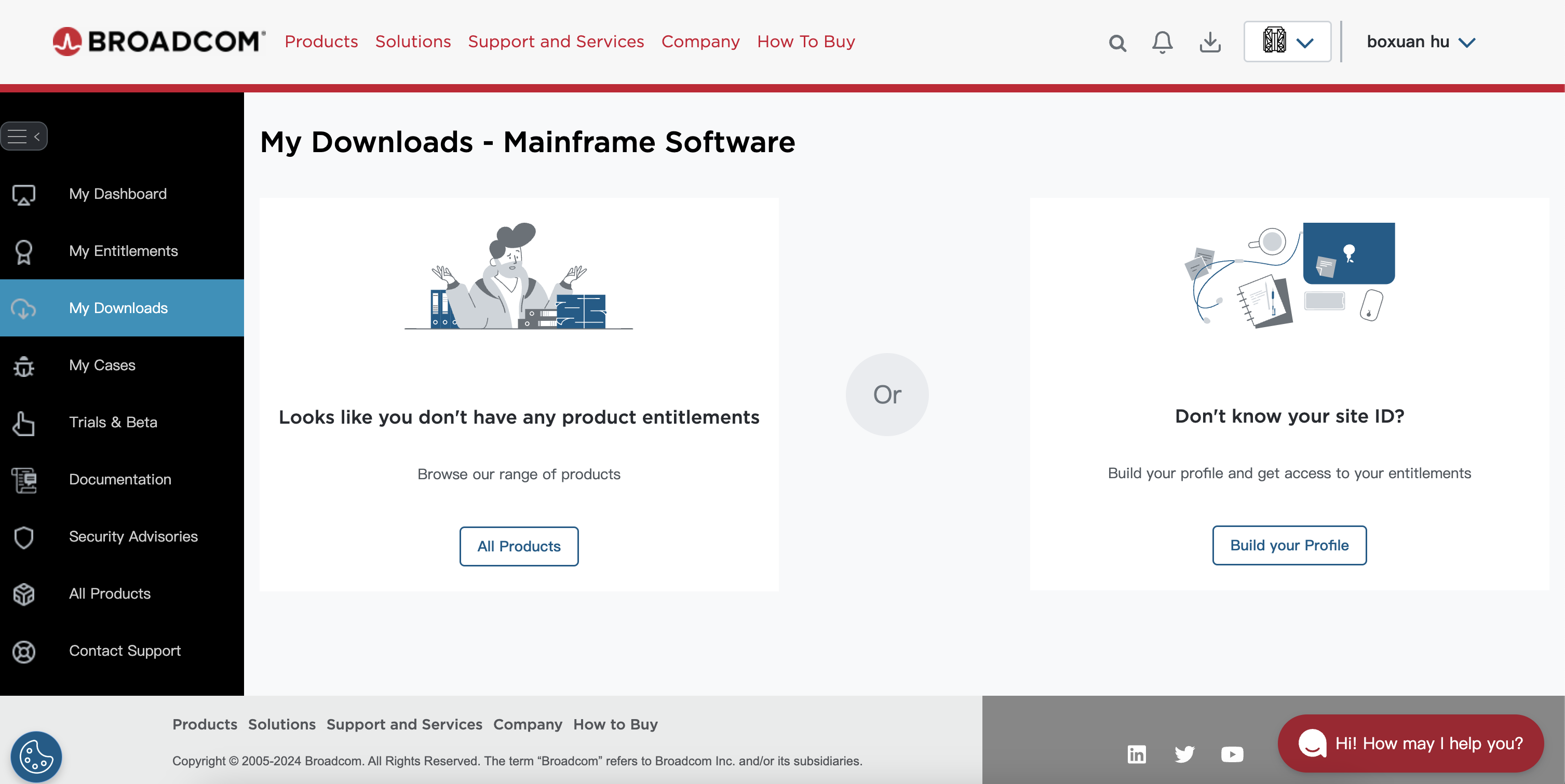Click the Broadcom logo

point(159,42)
